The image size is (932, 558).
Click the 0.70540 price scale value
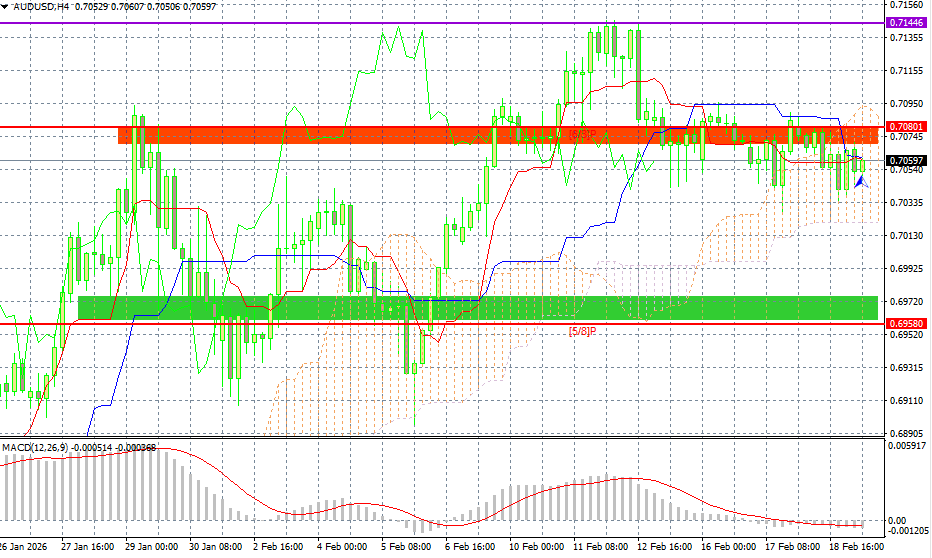[906, 169]
